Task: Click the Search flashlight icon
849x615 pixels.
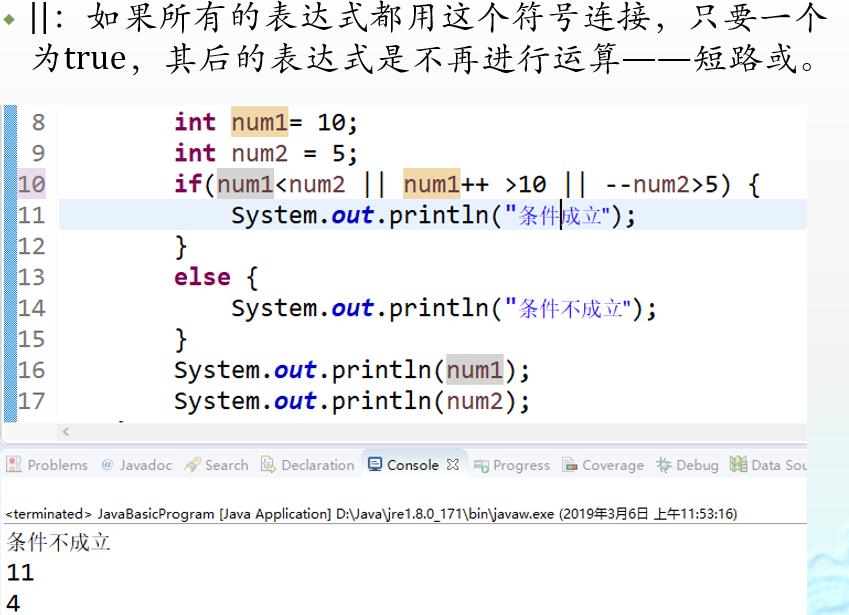Action: pyautogui.click(x=192, y=464)
